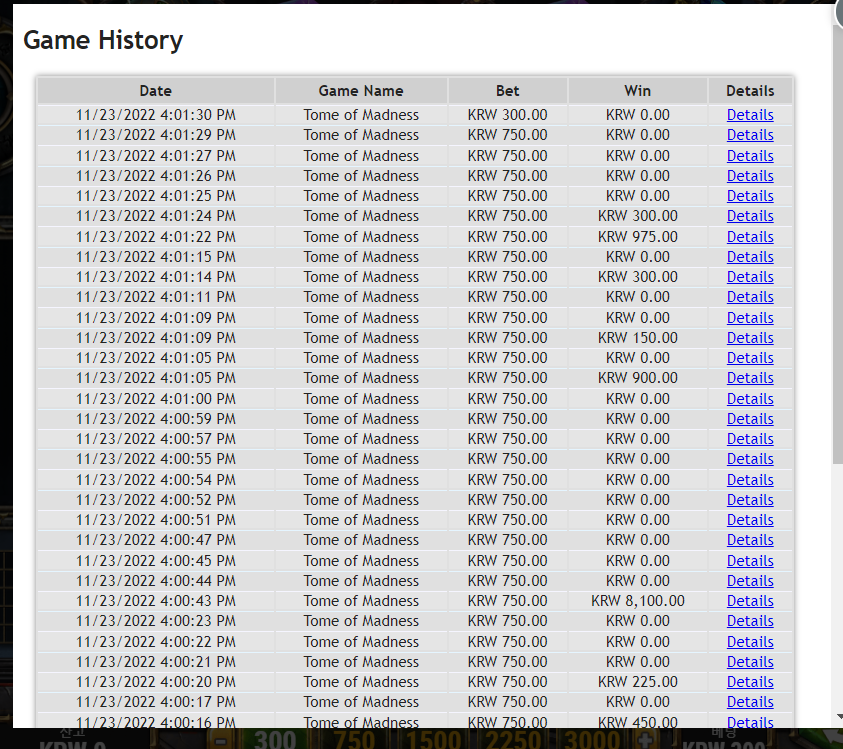Image resolution: width=843 pixels, height=749 pixels.
Task: Open Details for the 4:01:27 PM round
Action: 749,155
